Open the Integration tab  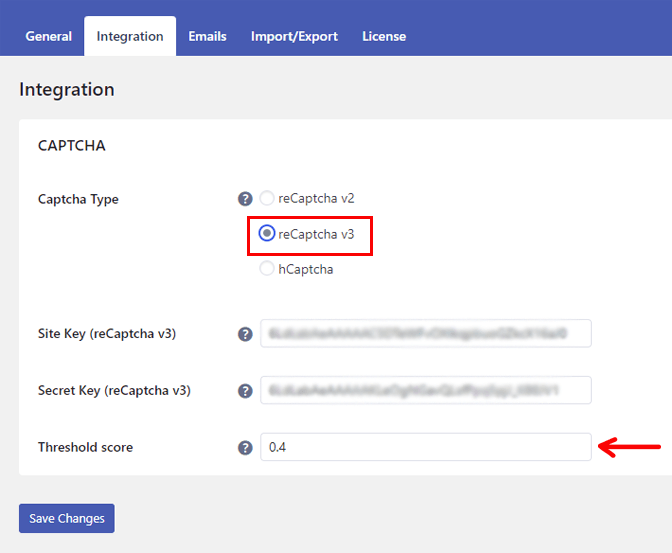pos(130,36)
